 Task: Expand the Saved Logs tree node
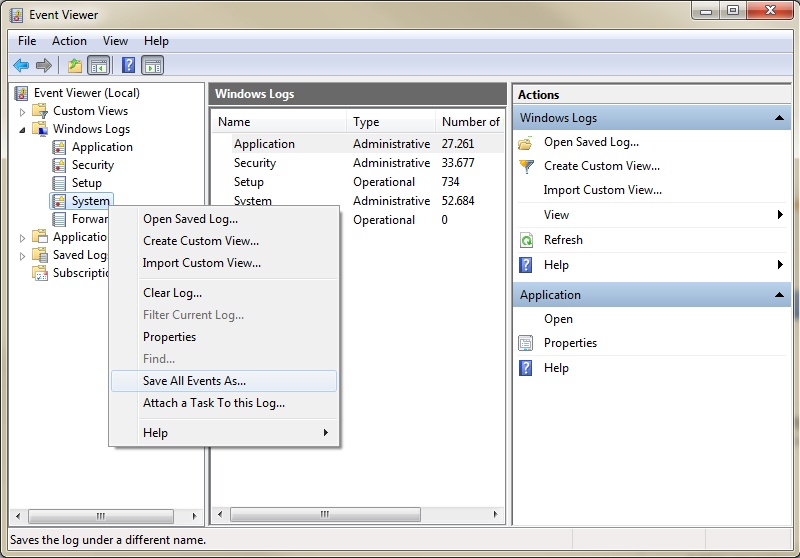click(x=22, y=256)
